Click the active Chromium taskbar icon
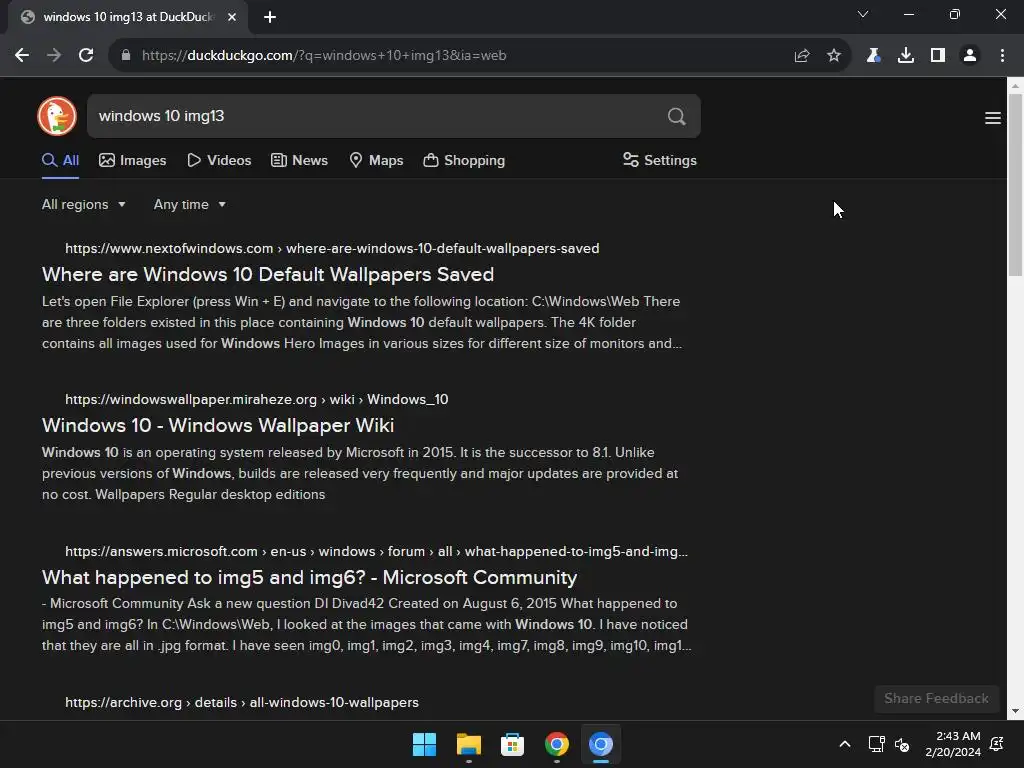The width and height of the screenshot is (1024, 768). pyautogui.click(x=601, y=744)
